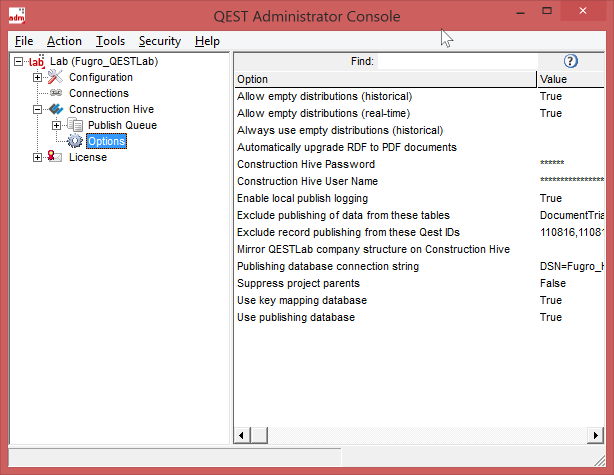Screen dimensions: 614x475
Task: Click the Options gear icon
Action: [75, 142]
